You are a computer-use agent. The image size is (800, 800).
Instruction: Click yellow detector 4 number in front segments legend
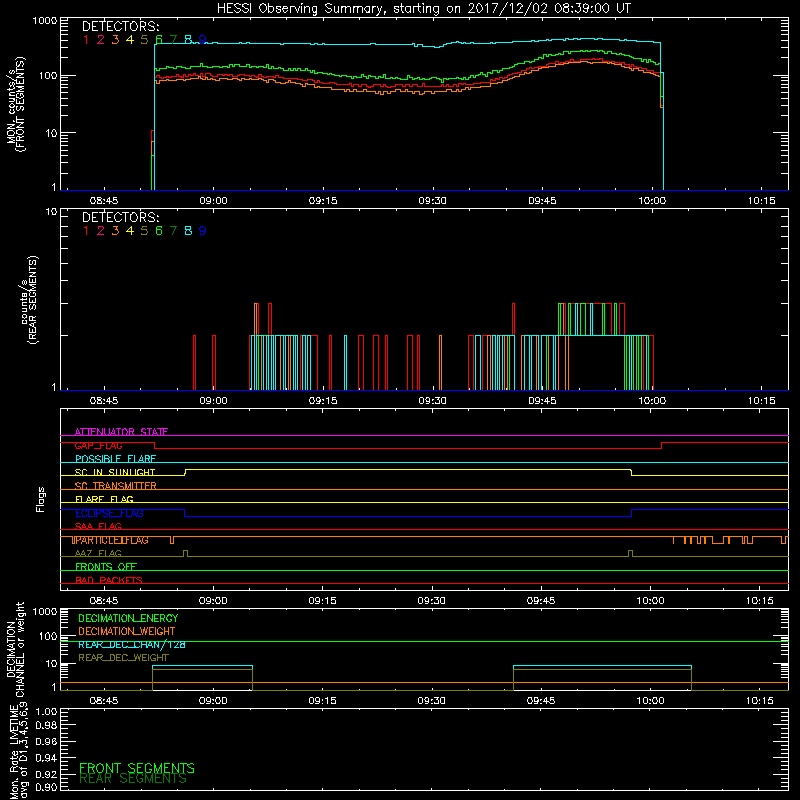click(x=130, y=40)
